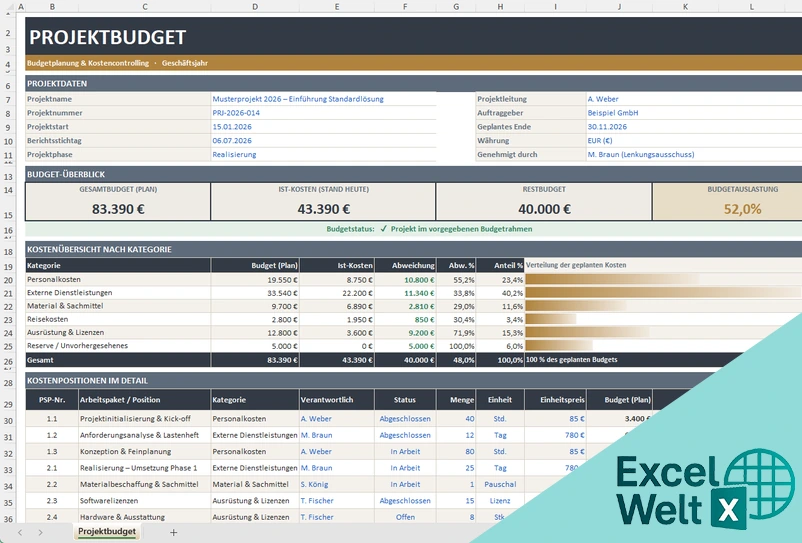This screenshot has width=802, height=543.
Task: Click Ist-Kosten value 43.390 € in overview
Action: coord(323,209)
